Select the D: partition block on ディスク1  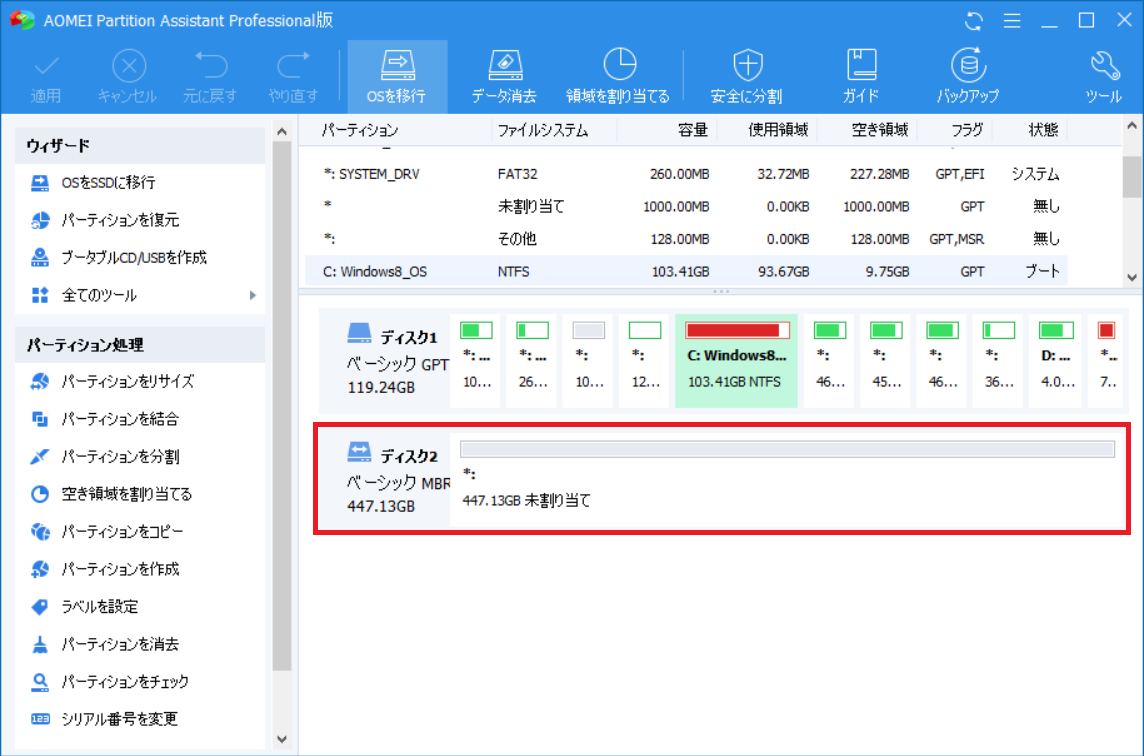click(1055, 360)
